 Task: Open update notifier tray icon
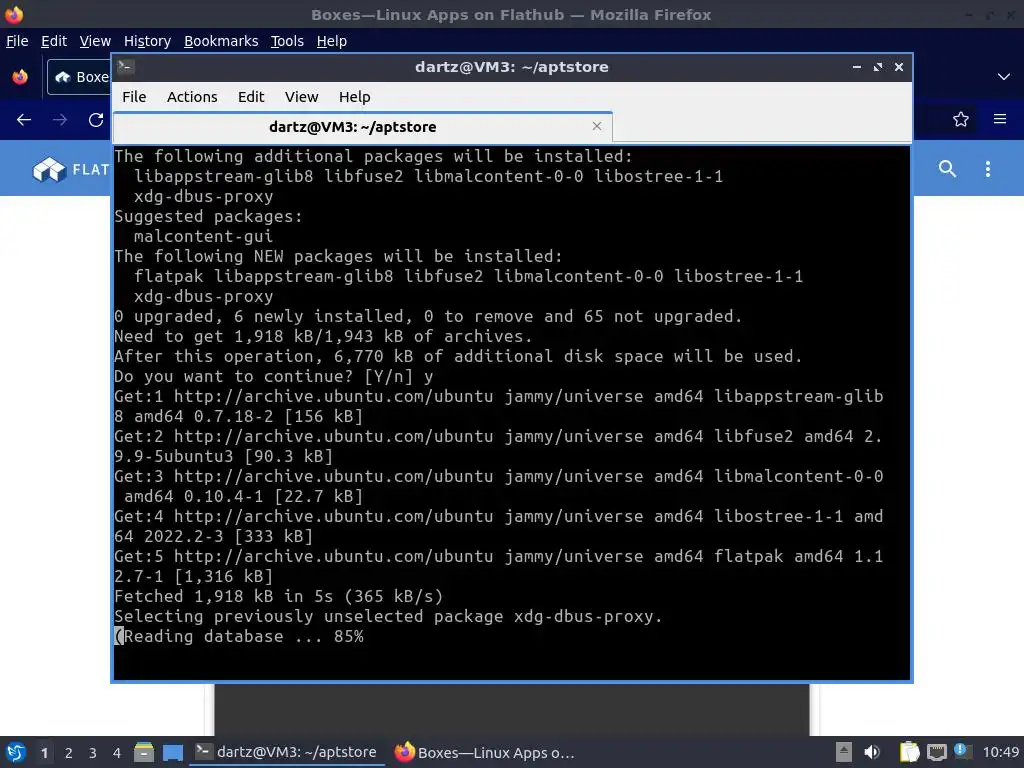963,752
